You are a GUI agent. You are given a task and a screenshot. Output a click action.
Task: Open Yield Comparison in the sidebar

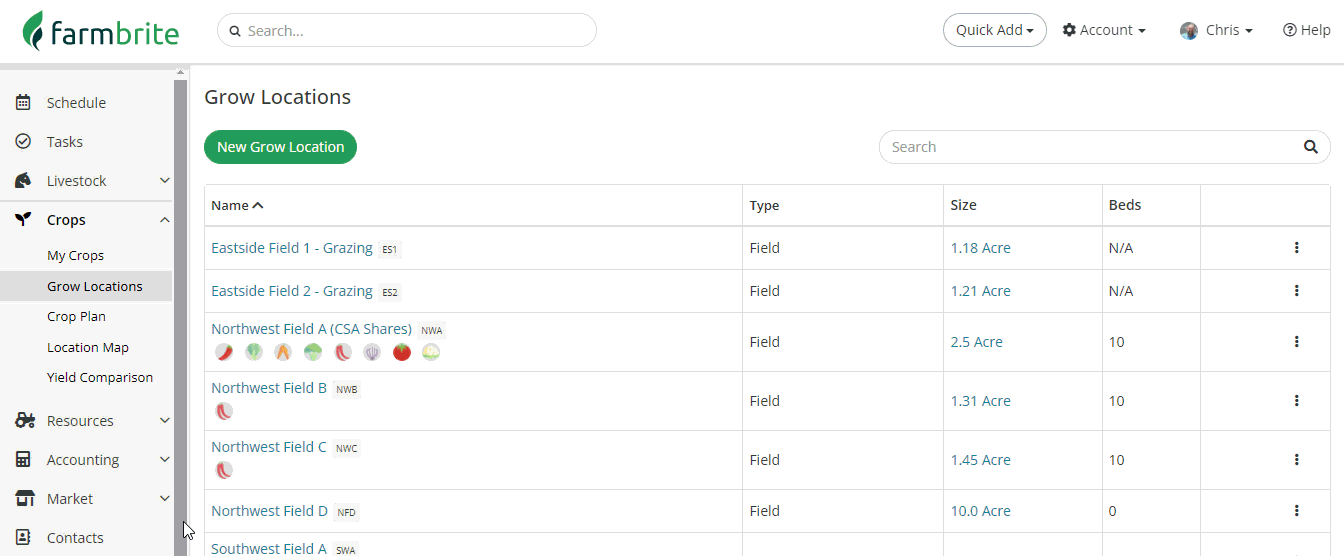click(x=100, y=377)
